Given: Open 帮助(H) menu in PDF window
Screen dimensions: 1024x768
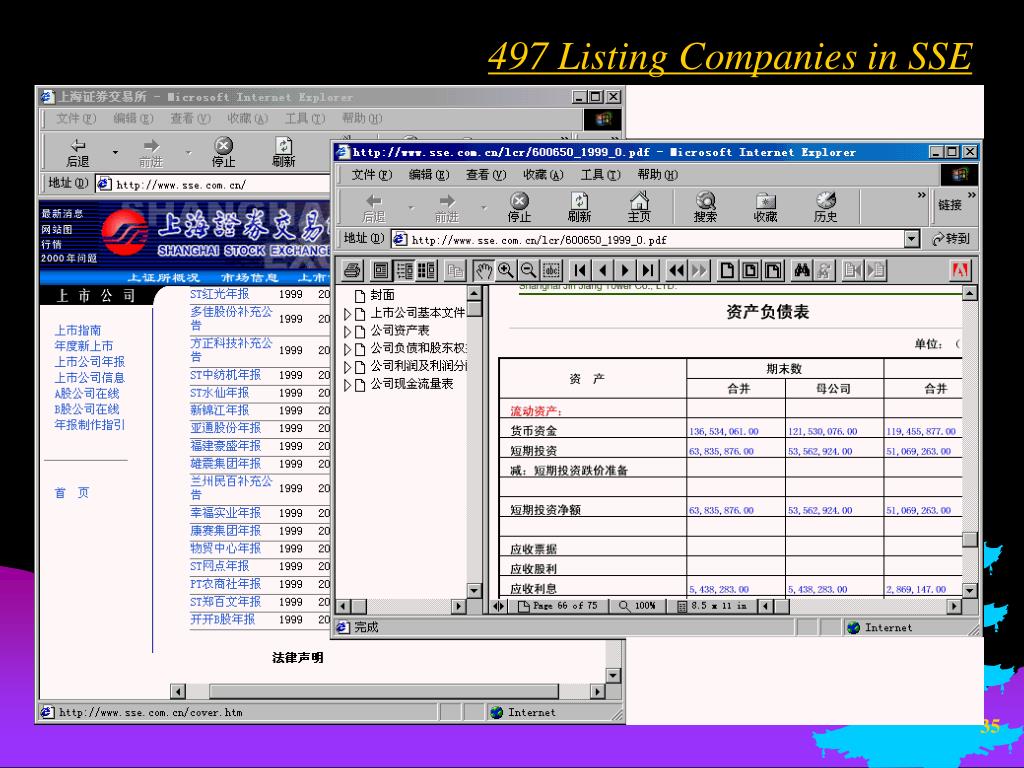Looking at the screenshot, I should coord(658,175).
